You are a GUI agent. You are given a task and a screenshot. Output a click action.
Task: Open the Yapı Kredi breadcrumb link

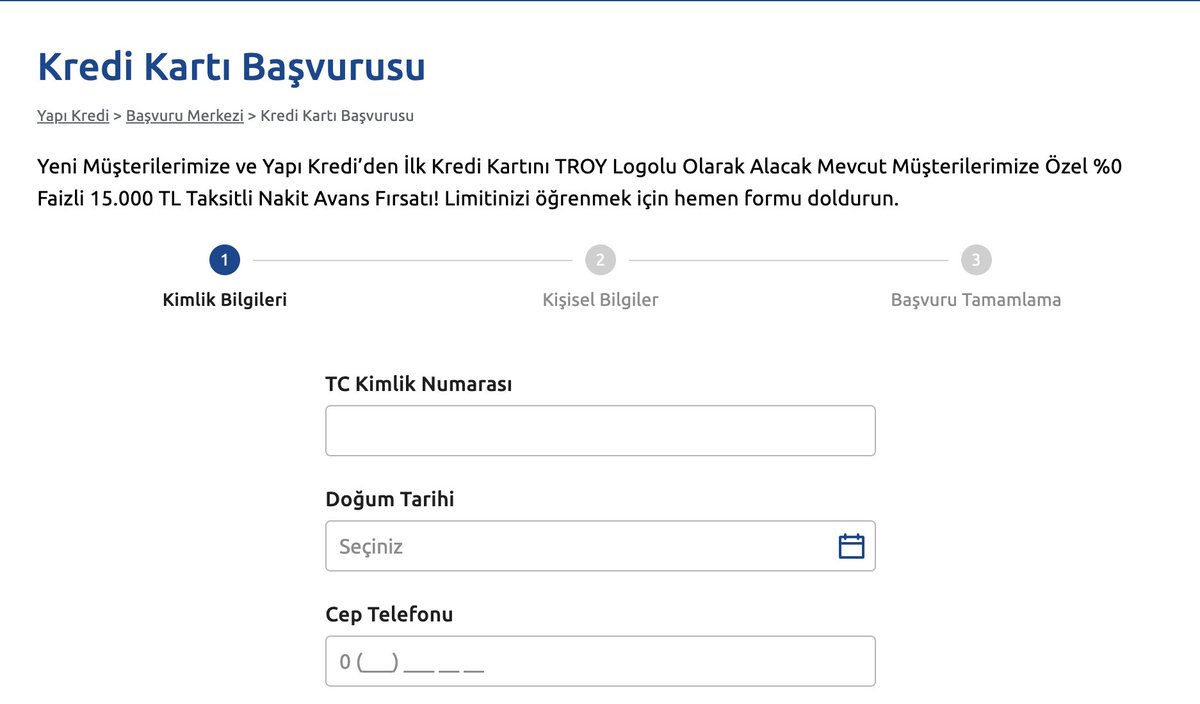click(73, 115)
